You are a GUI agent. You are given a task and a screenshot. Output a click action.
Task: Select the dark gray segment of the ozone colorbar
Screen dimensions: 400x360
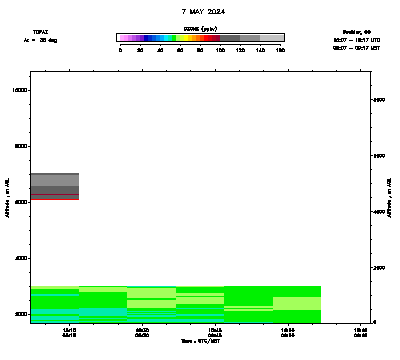pyautogui.click(x=230, y=38)
